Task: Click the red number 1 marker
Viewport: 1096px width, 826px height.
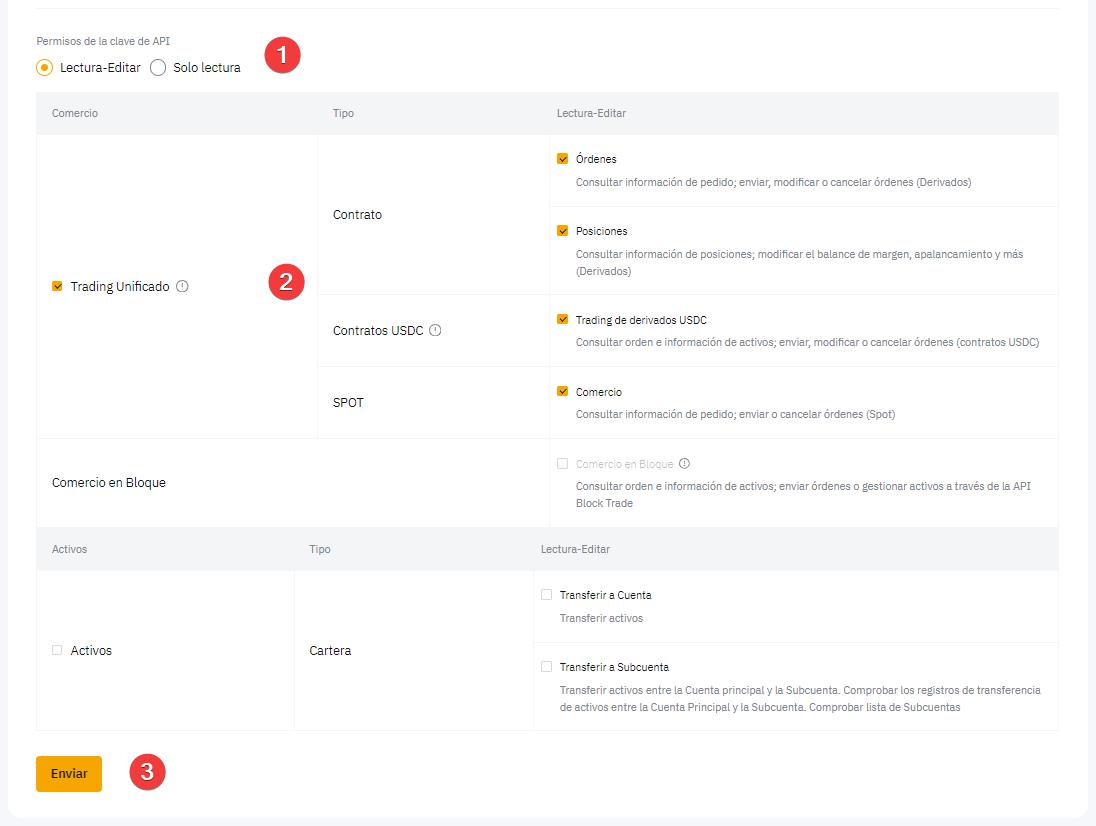Action: click(x=282, y=55)
